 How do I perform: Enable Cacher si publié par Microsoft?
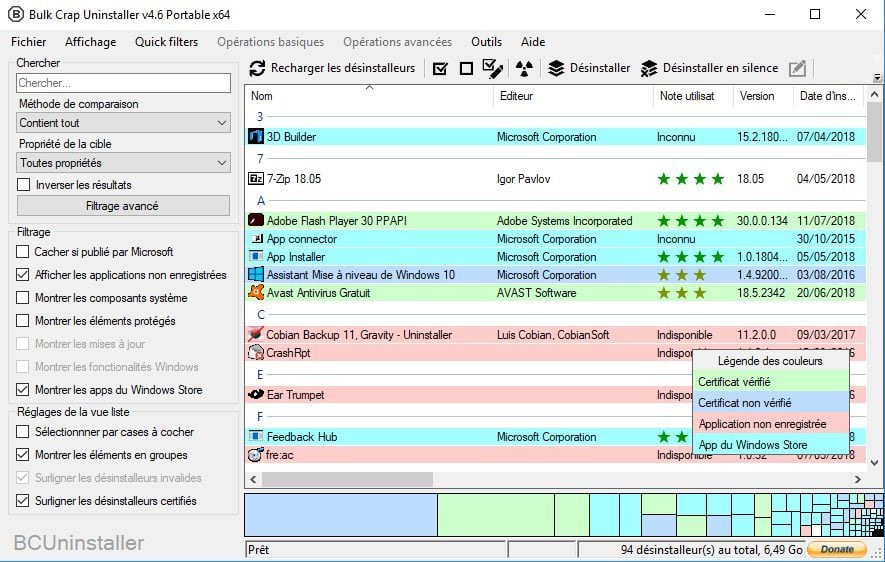pos(24,252)
